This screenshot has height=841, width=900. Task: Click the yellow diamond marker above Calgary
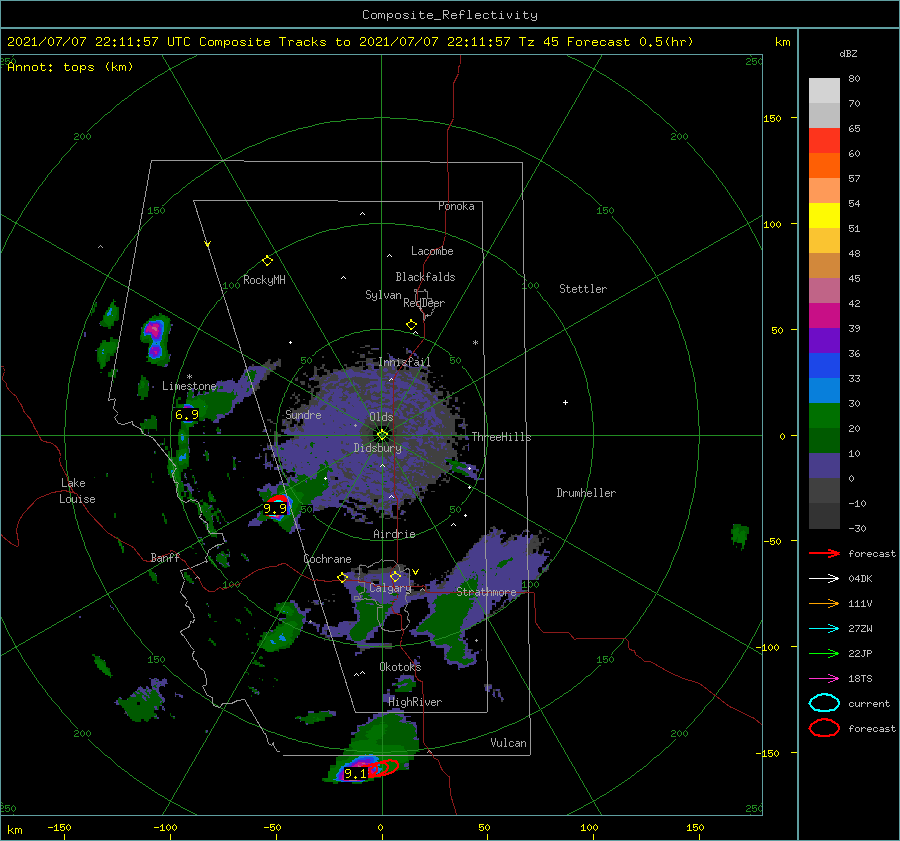(x=395, y=576)
